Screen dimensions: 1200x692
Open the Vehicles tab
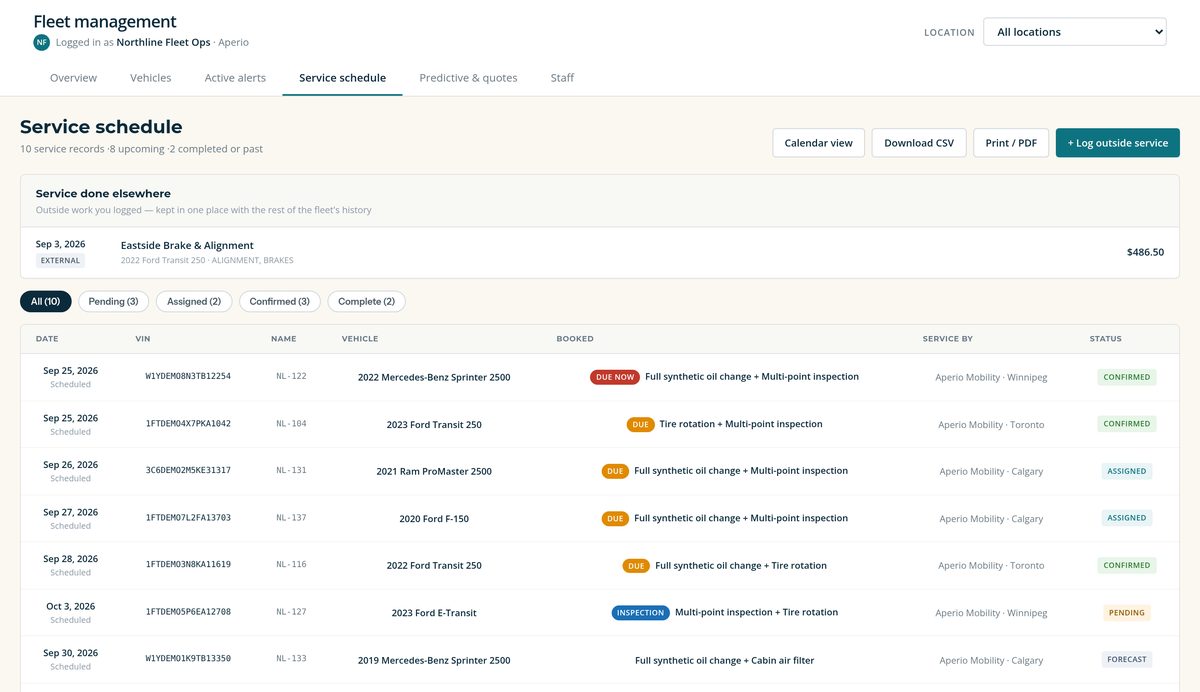[151, 78]
